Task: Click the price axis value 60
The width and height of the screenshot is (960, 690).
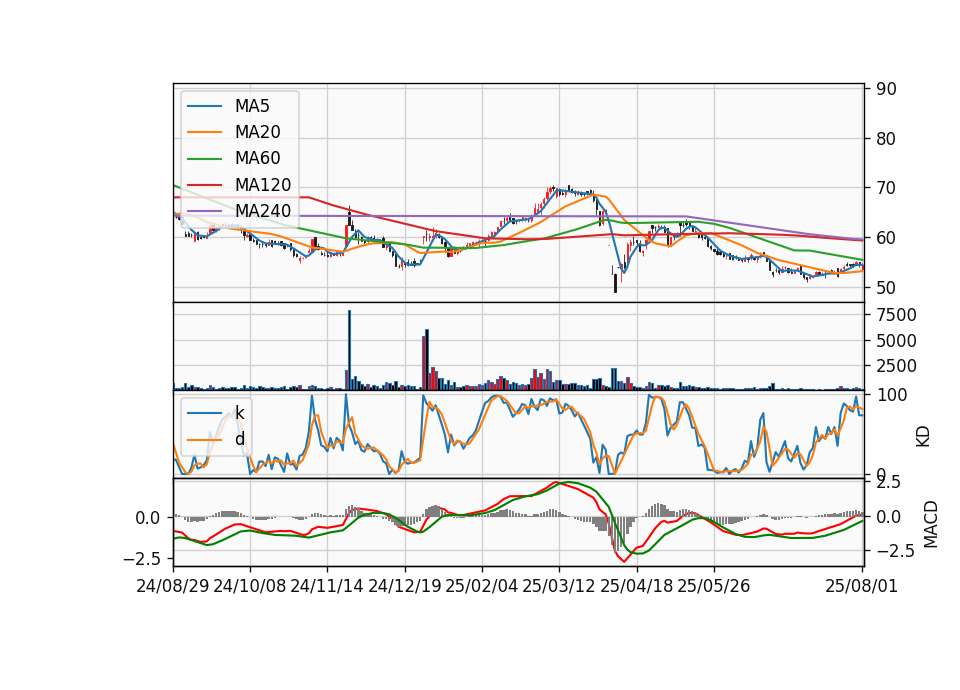Action: [886, 238]
